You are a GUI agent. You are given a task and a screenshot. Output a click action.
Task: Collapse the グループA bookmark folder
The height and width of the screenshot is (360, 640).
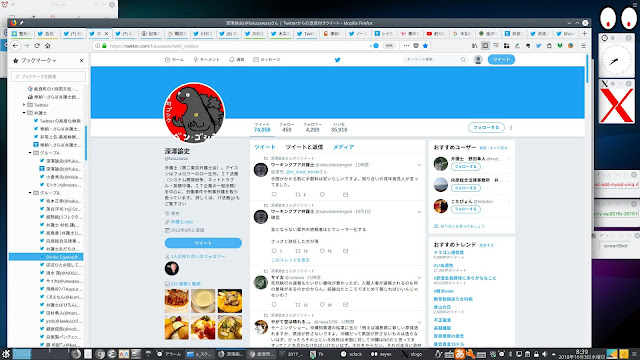(30, 153)
